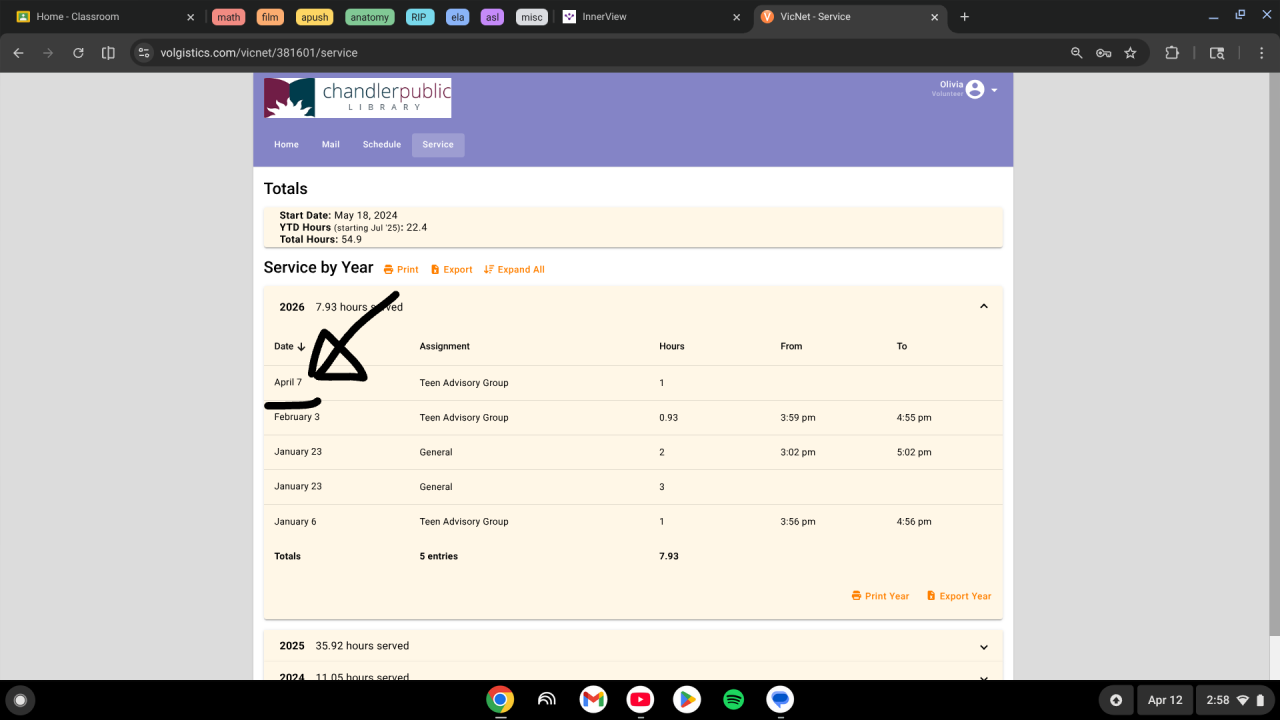
Task: Open Spotify from the shelf
Action: (733, 699)
